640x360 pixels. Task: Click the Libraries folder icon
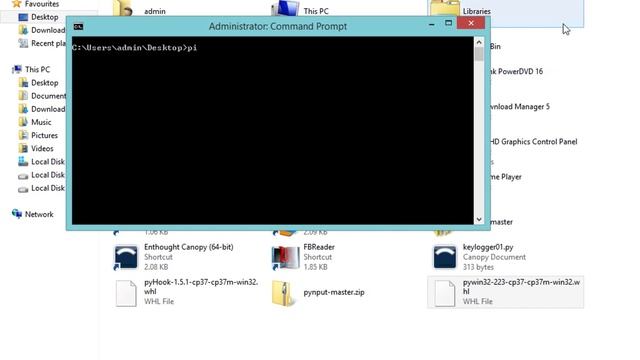tap(444, 8)
